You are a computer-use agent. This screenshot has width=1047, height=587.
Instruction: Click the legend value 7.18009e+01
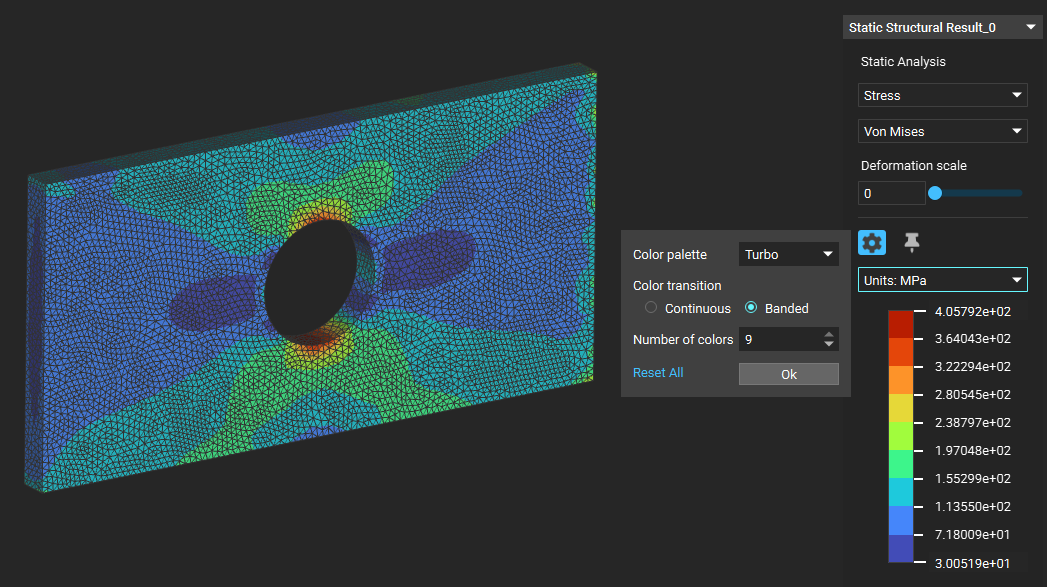pyautogui.click(x=972, y=534)
